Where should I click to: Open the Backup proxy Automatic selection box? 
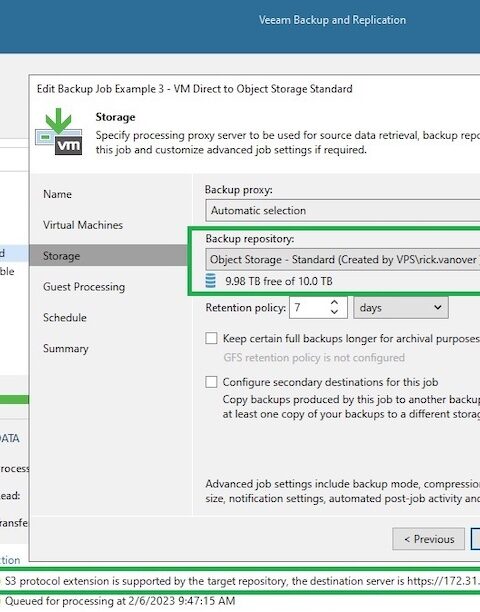click(x=343, y=211)
